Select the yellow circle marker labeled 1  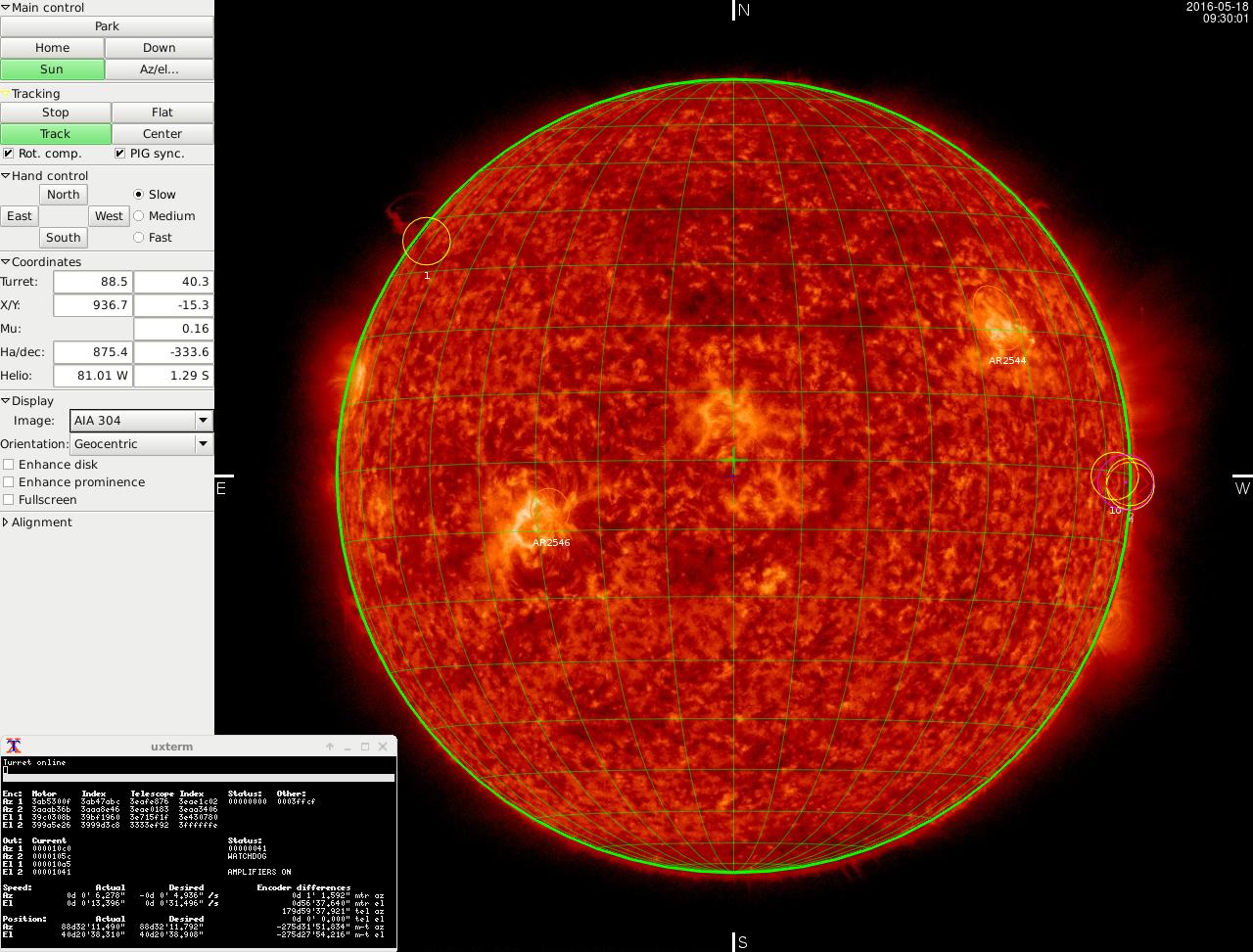click(x=426, y=241)
